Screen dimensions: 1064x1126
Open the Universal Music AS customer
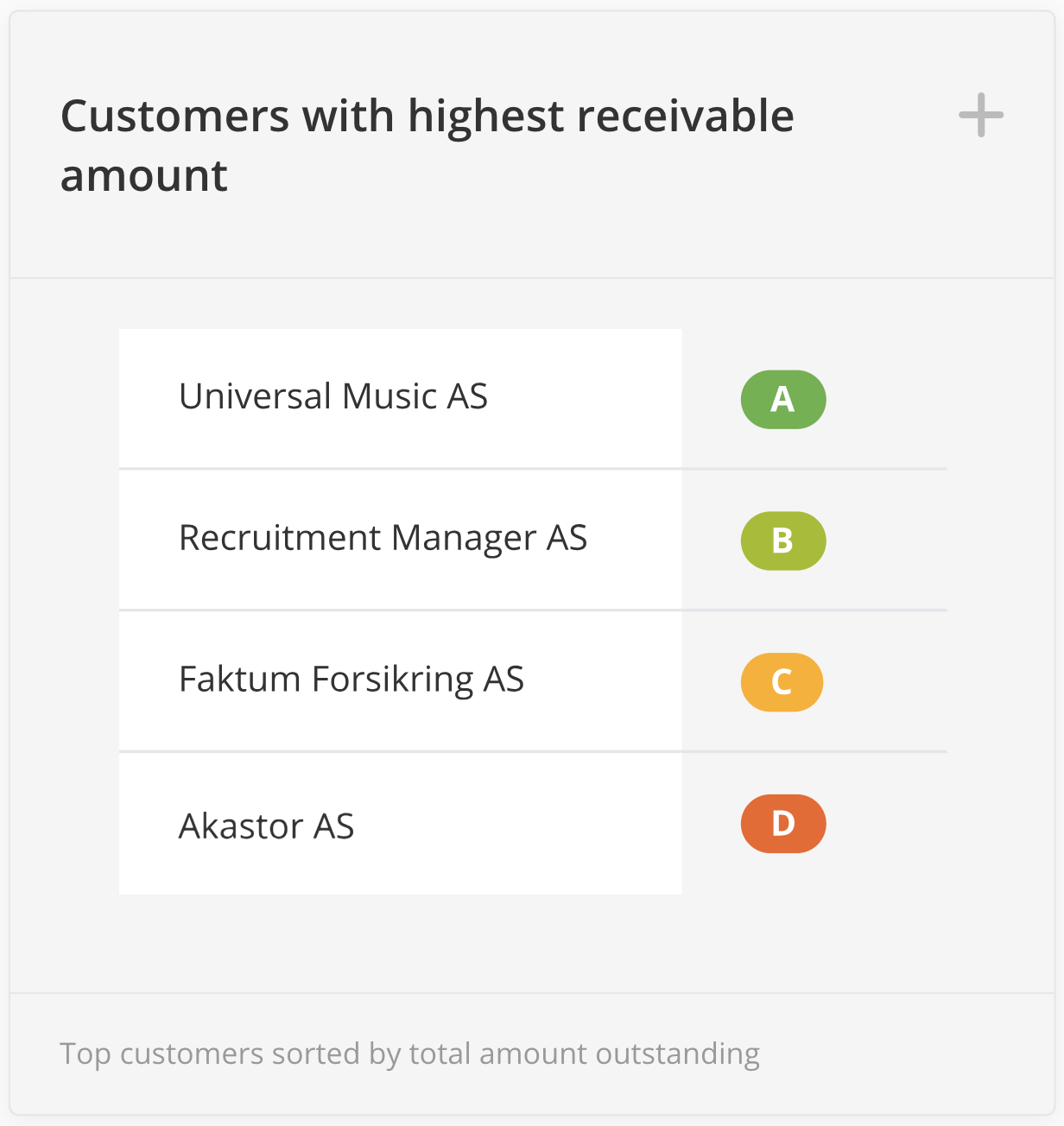pos(333,397)
